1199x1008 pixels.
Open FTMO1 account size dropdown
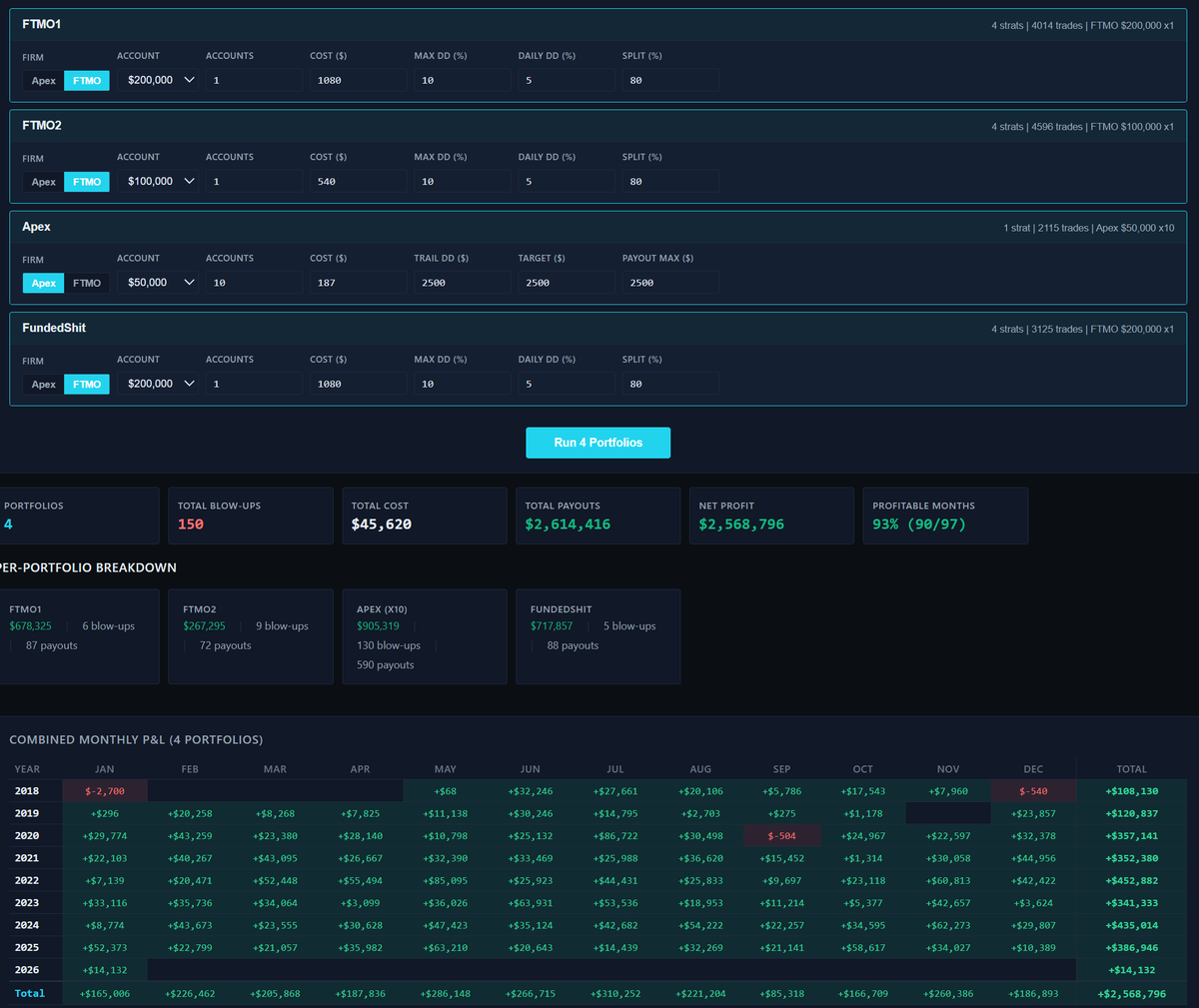pyautogui.click(x=160, y=80)
